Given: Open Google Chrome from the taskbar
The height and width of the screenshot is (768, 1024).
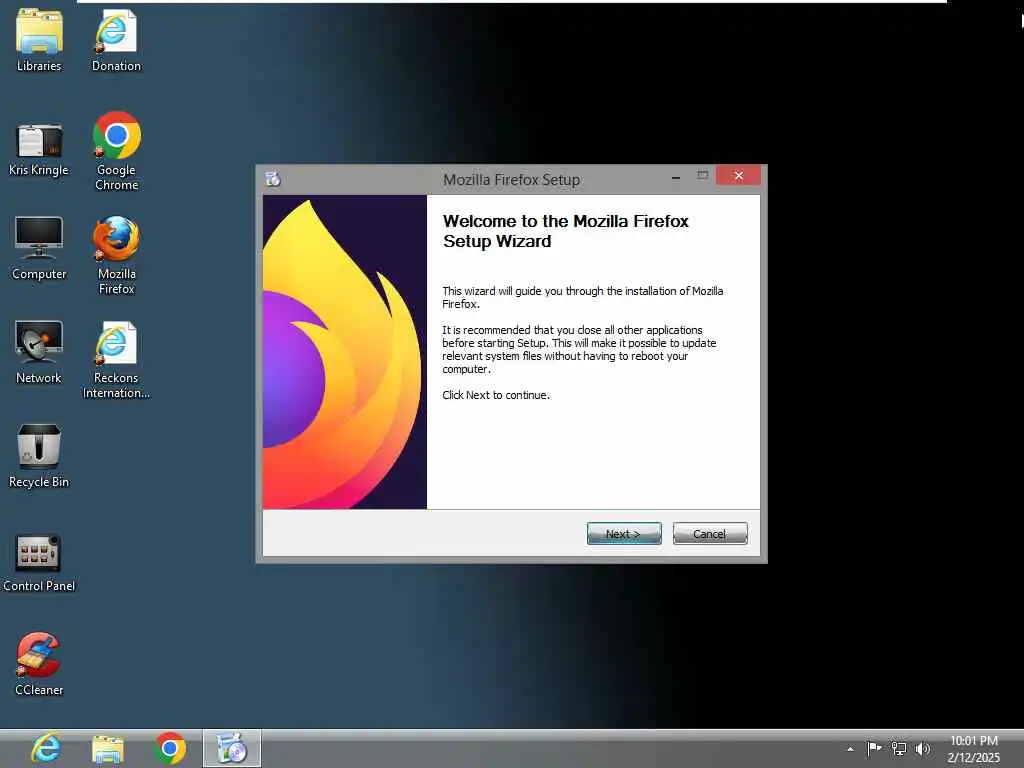Looking at the screenshot, I should tap(170, 748).
